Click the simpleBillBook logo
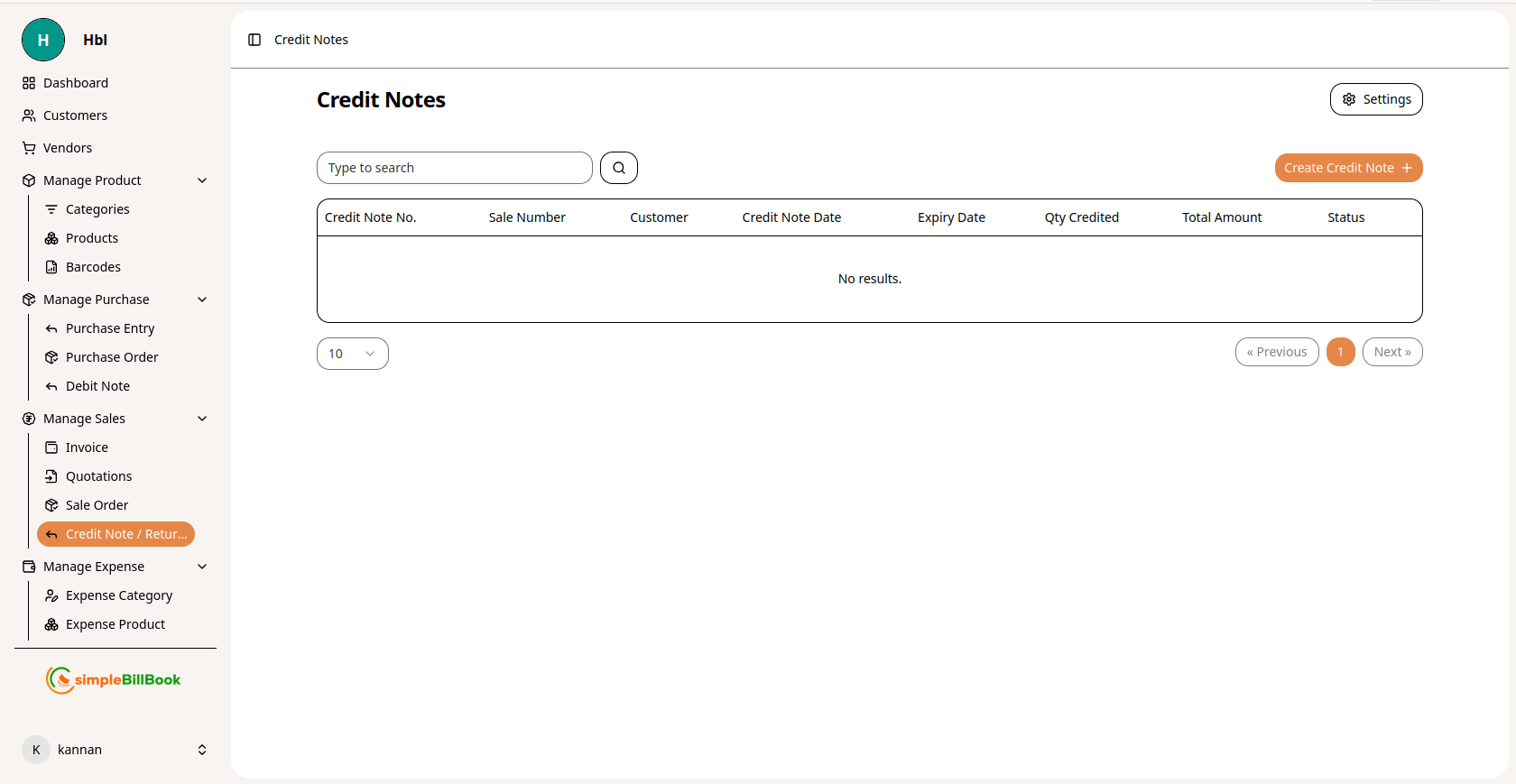This screenshot has height=784, width=1516. point(114,679)
